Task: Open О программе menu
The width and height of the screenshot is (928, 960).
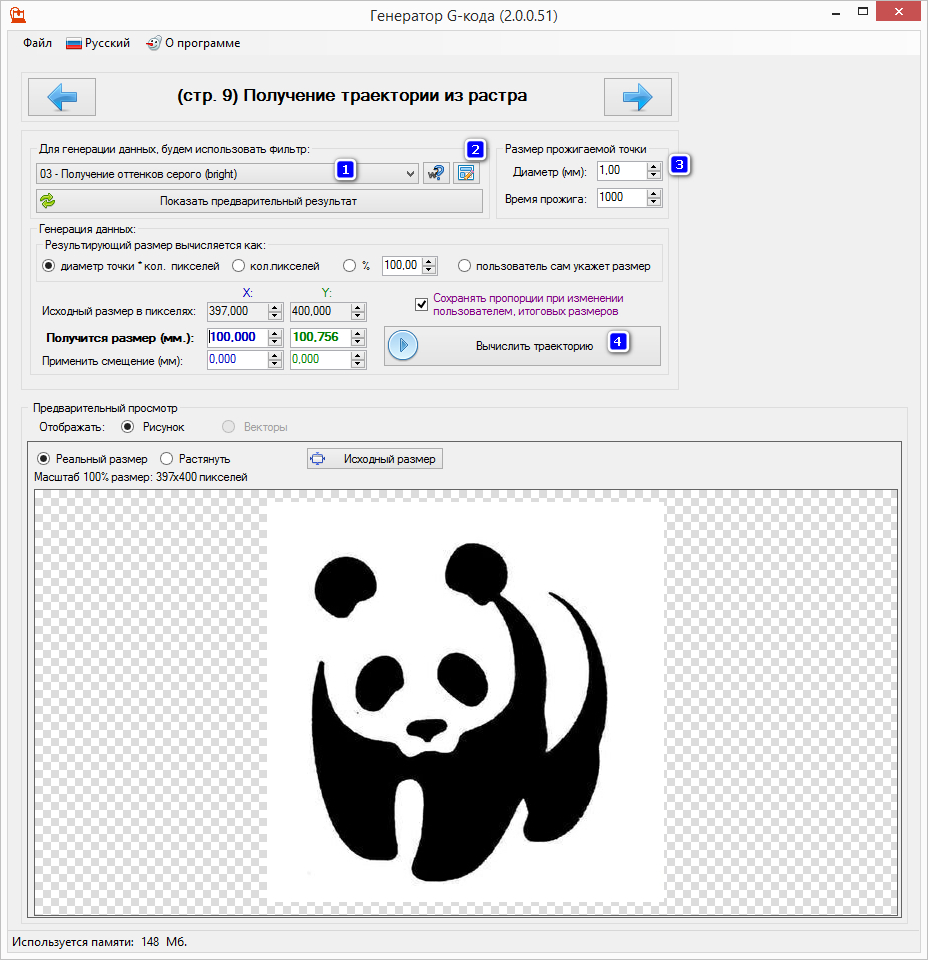Action: tap(193, 43)
